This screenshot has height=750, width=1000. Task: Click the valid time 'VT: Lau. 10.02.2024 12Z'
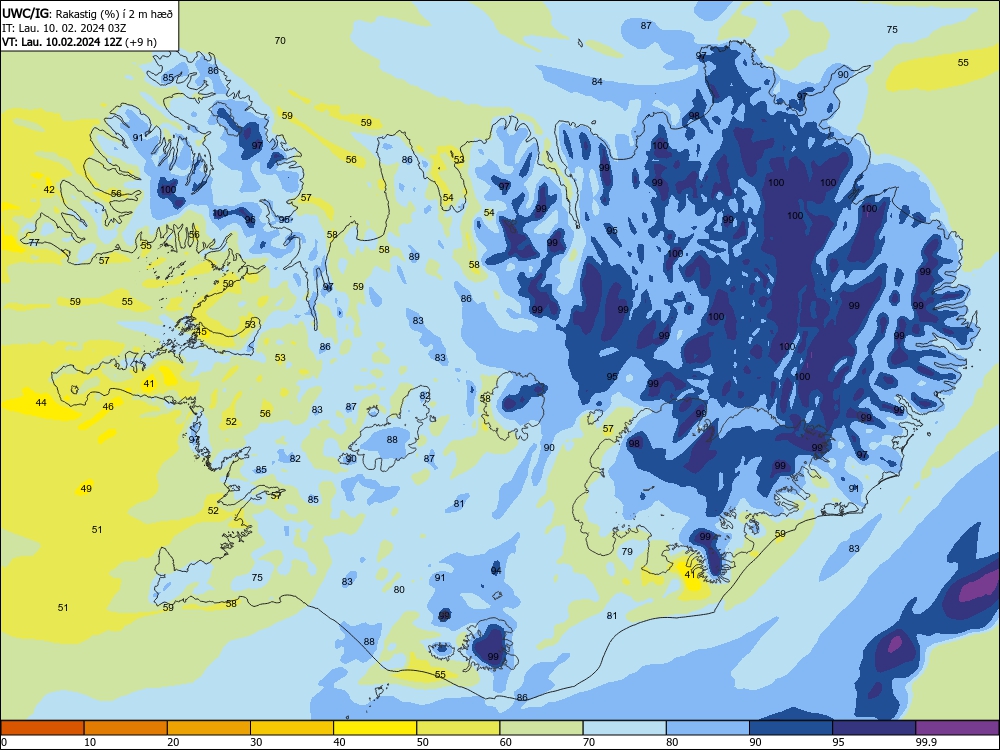(x=62, y=42)
